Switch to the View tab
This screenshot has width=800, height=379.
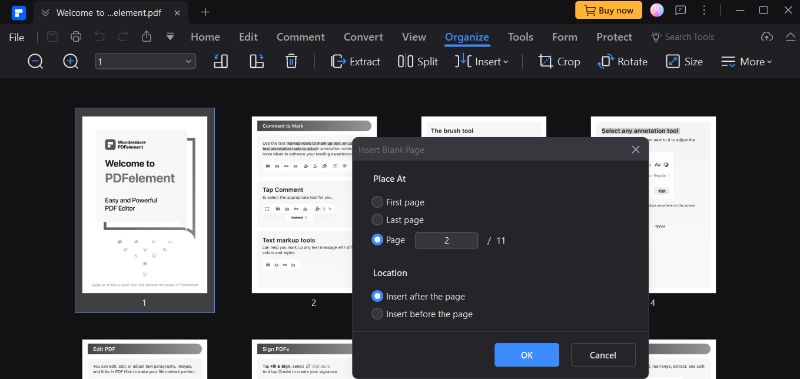click(x=414, y=37)
